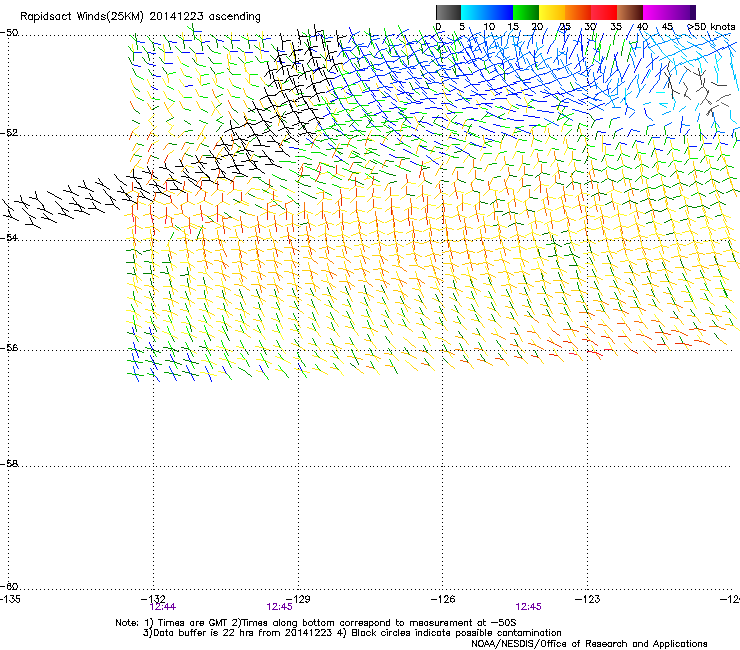
Task: Click the cyan 5 knots legend swatch
Action: (x=474, y=12)
